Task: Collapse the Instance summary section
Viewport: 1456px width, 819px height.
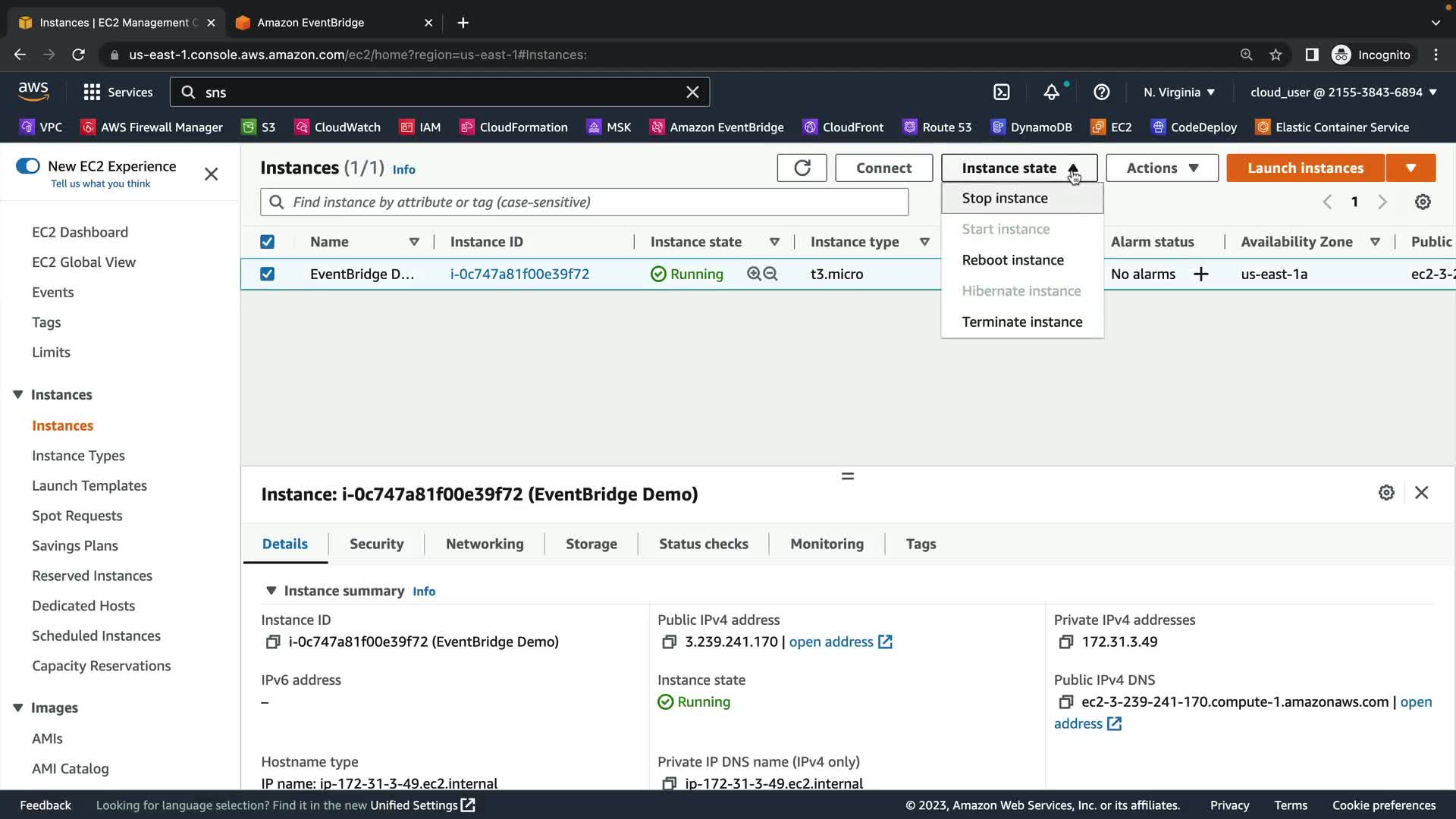Action: (271, 591)
